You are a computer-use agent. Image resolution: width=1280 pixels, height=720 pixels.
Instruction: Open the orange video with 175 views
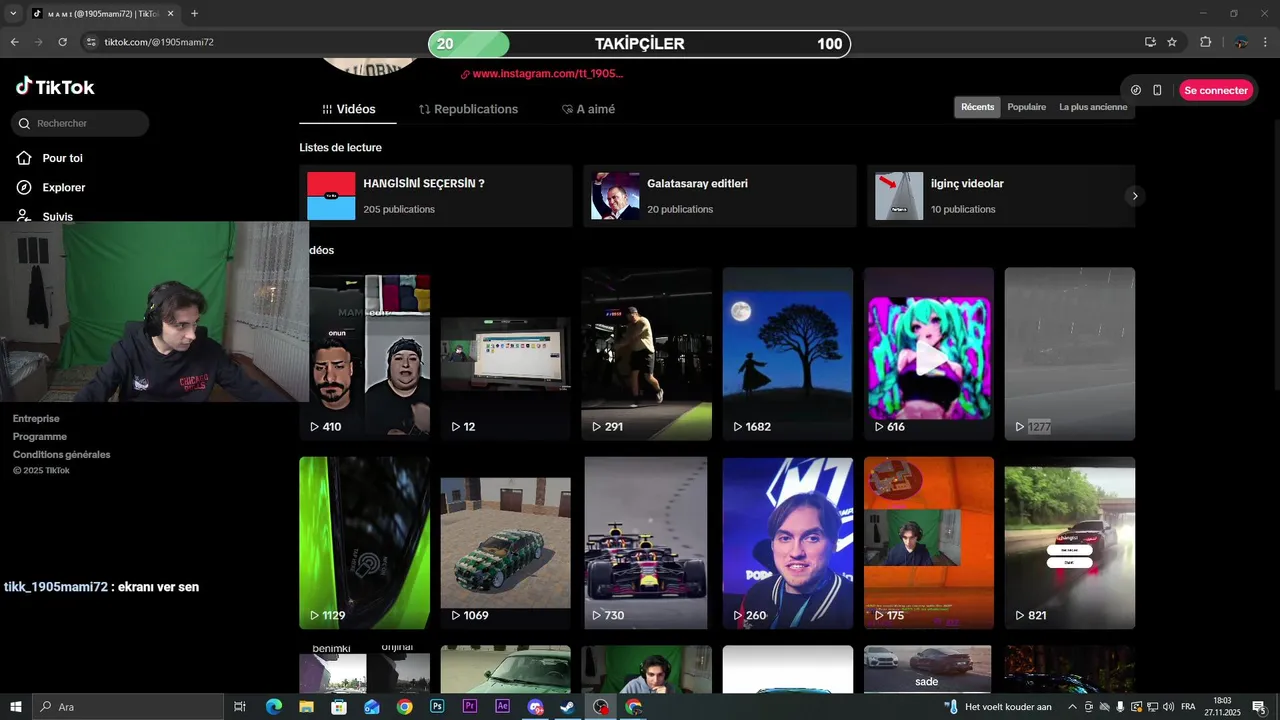[x=929, y=543]
